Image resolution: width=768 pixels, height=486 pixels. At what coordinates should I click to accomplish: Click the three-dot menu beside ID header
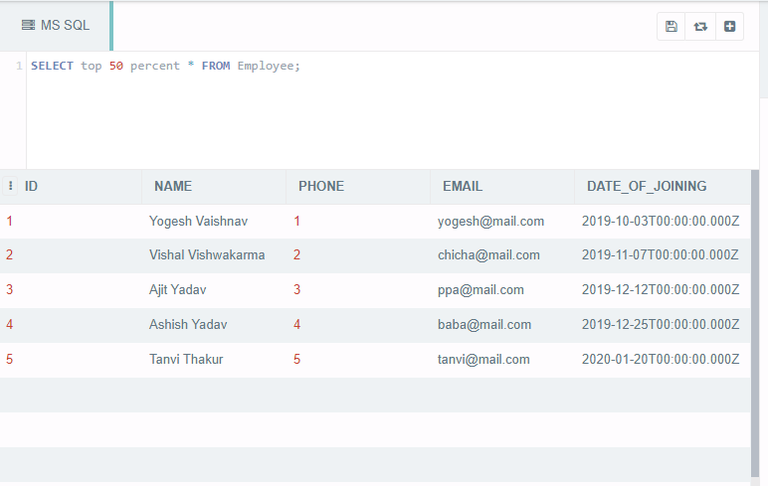pyautogui.click(x=11, y=186)
